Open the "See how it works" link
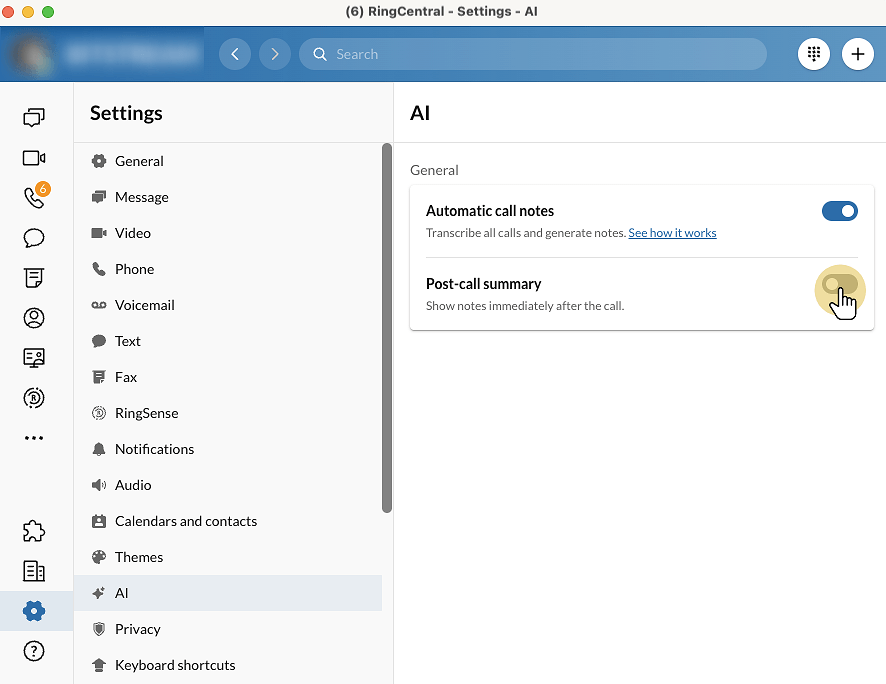The width and height of the screenshot is (886, 684). tap(672, 233)
